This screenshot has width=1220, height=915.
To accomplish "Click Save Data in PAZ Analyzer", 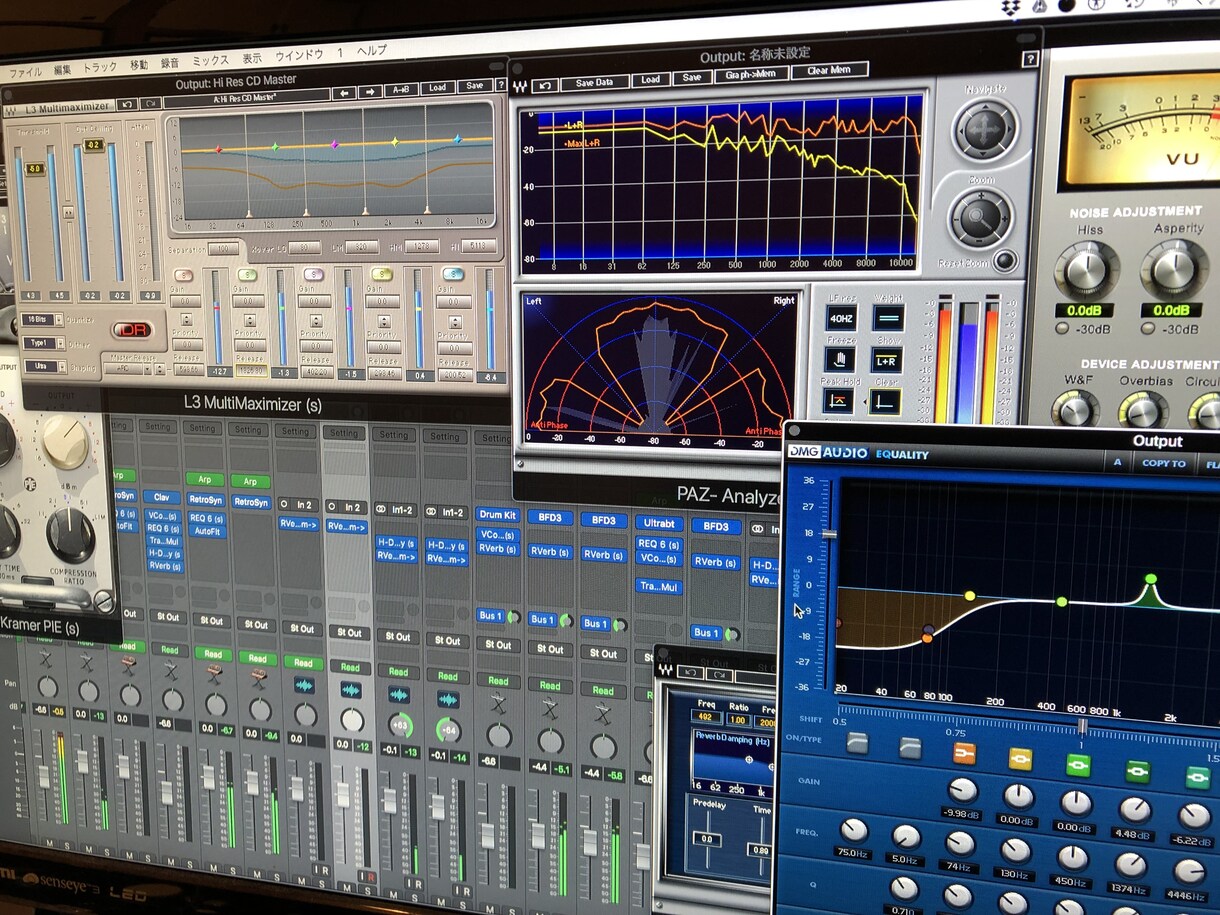I will 595,82.
